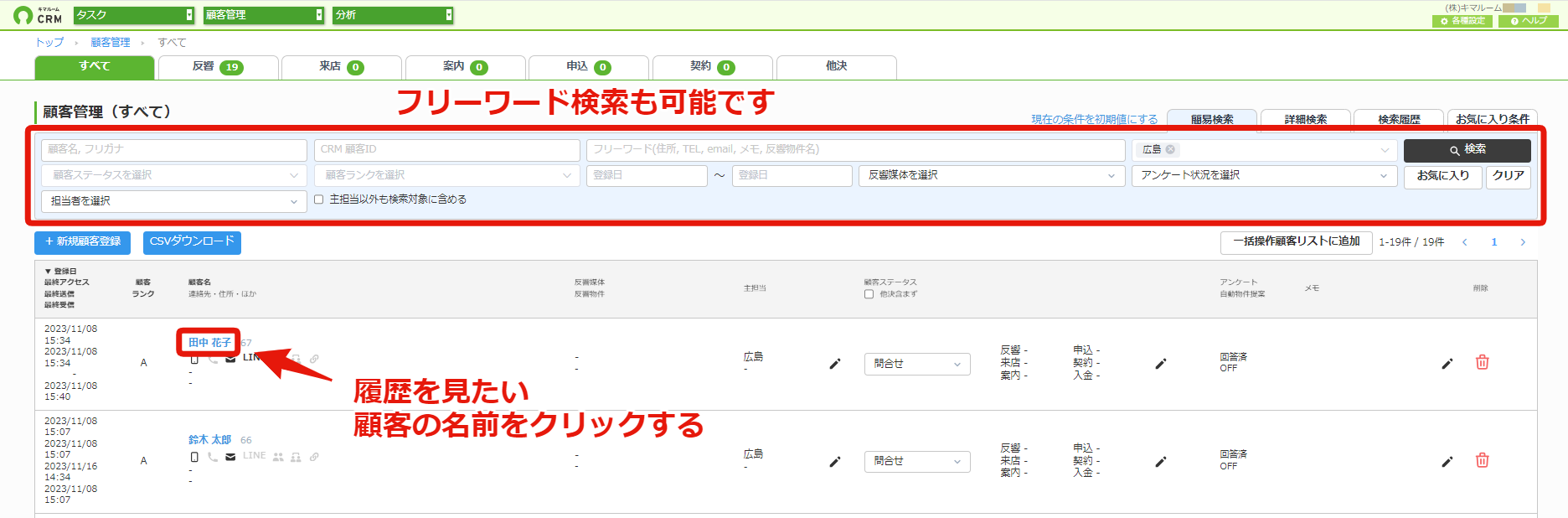Click 現在の条件を初期値にする link
The image size is (1568, 518).
[x=1094, y=120]
